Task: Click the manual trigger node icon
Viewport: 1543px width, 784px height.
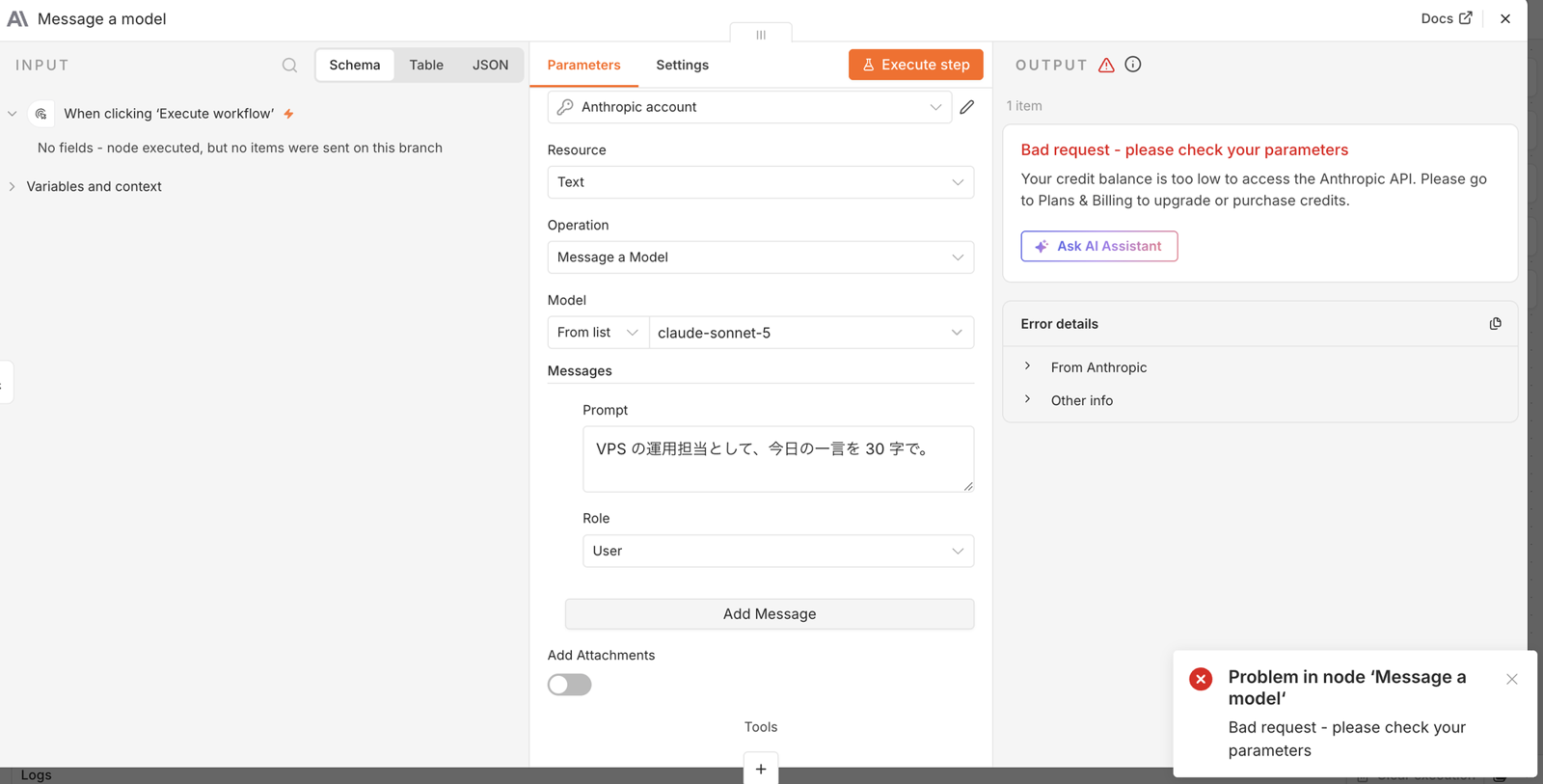Action: pyautogui.click(x=41, y=114)
